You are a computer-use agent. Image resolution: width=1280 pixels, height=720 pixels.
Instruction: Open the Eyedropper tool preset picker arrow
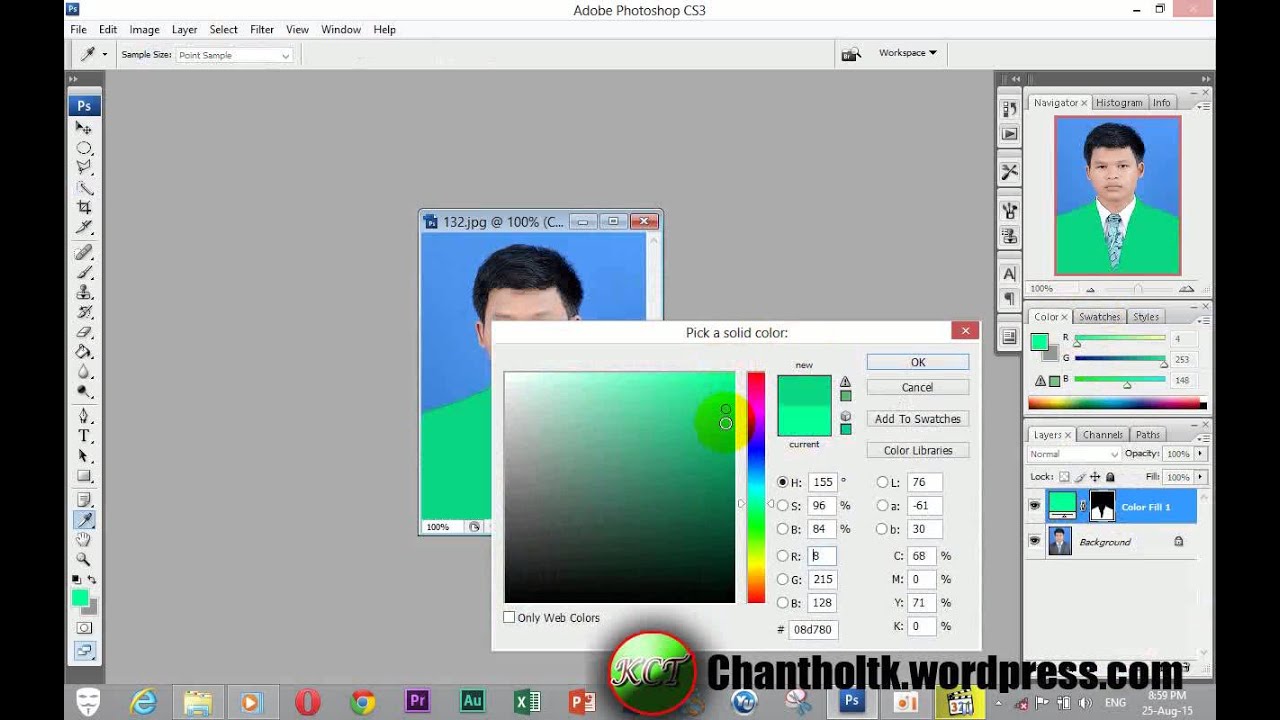104,55
